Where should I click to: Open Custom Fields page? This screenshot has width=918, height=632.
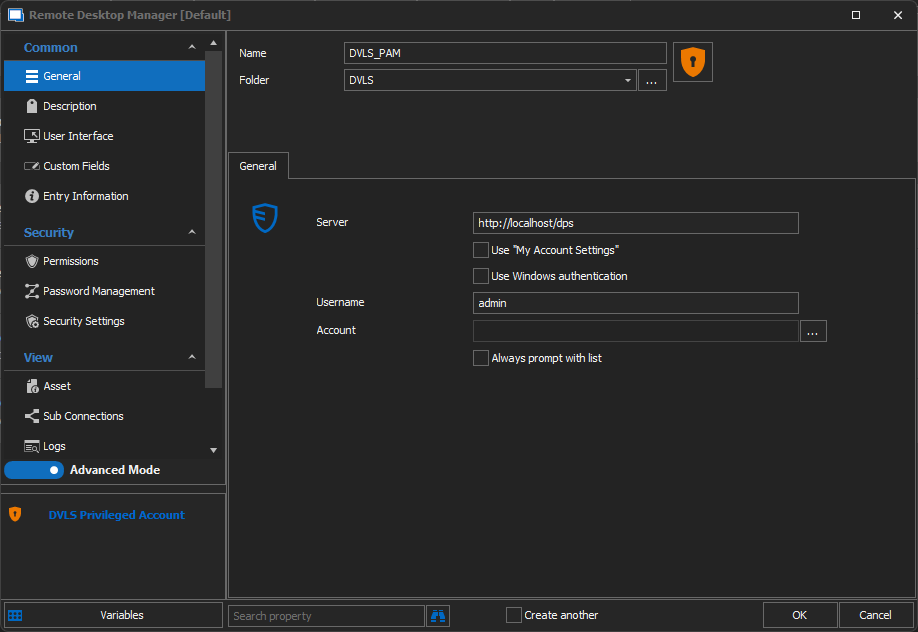[x=76, y=166]
